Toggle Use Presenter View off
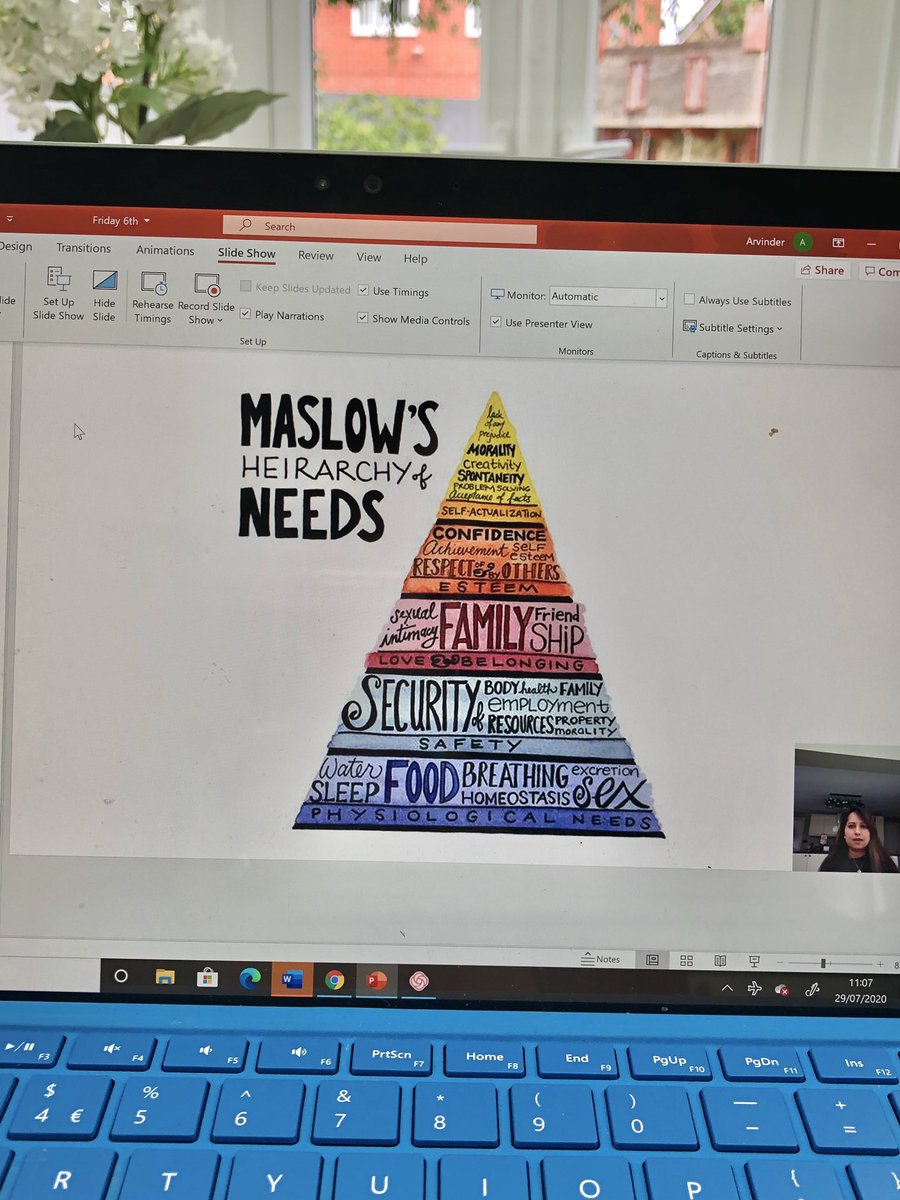Screen dimensions: 900x1200 (x=496, y=322)
